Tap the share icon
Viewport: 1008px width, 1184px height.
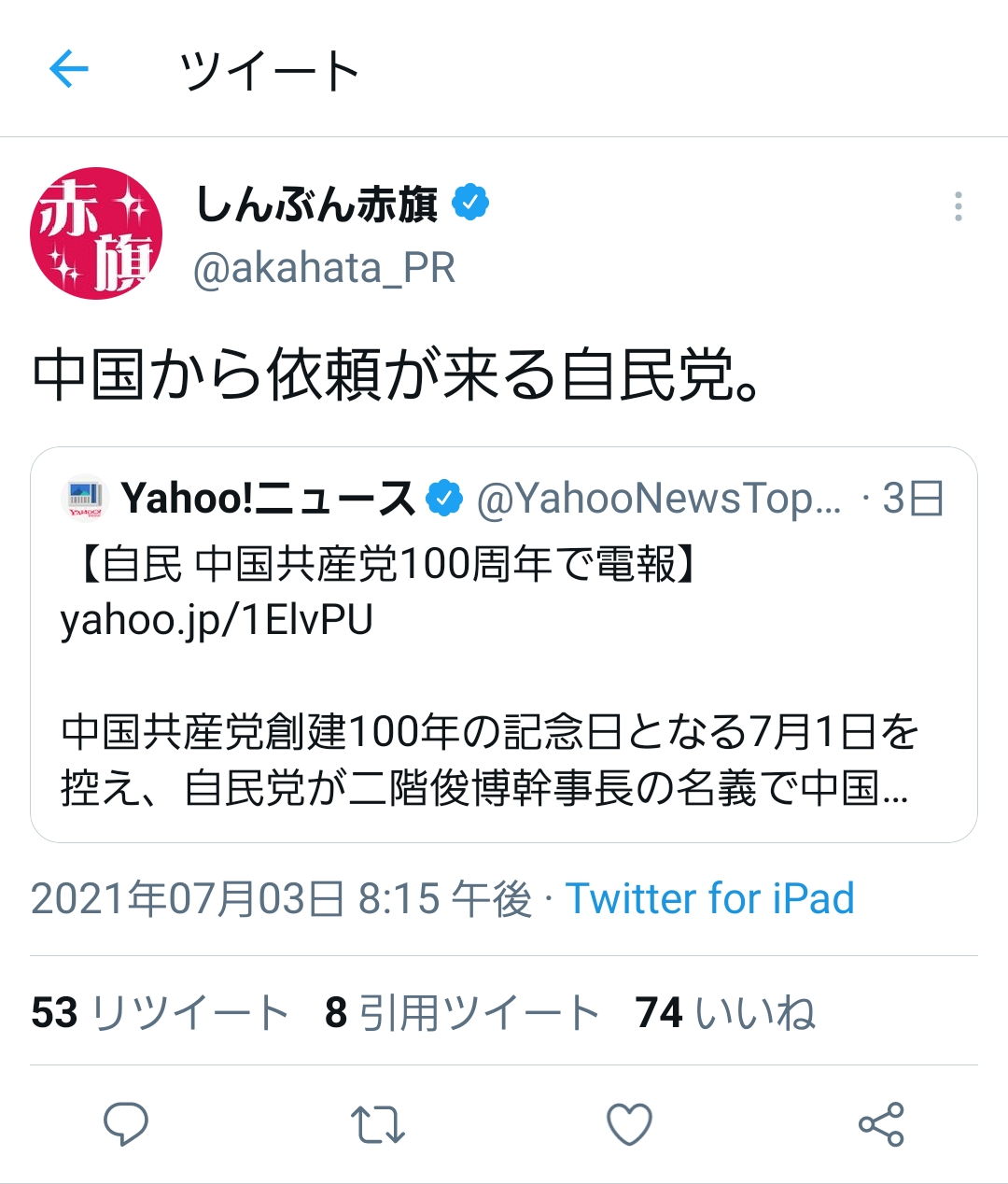(881, 1124)
